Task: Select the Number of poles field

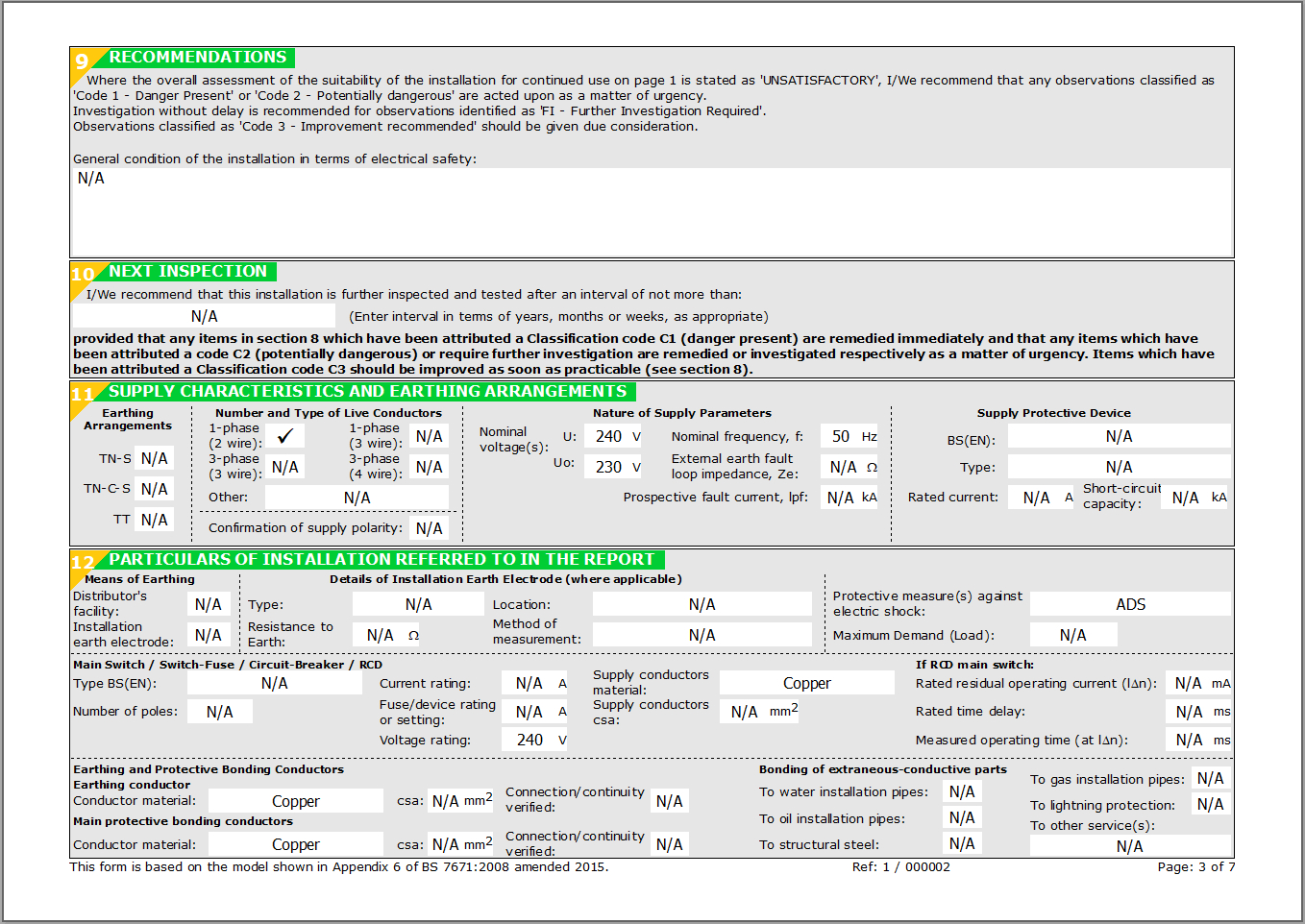Action: tap(220, 712)
